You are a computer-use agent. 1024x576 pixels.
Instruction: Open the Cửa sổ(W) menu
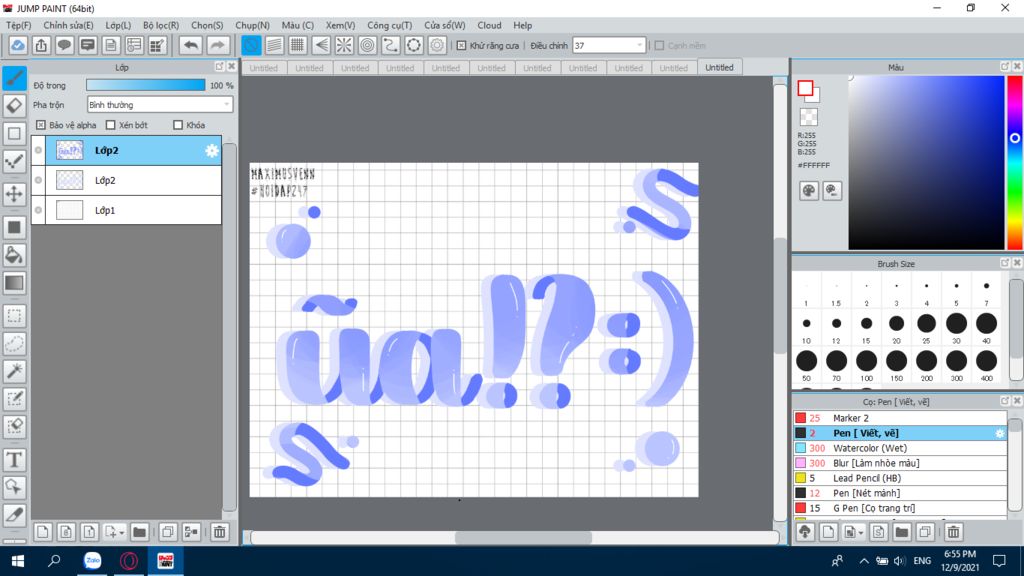coord(445,25)
